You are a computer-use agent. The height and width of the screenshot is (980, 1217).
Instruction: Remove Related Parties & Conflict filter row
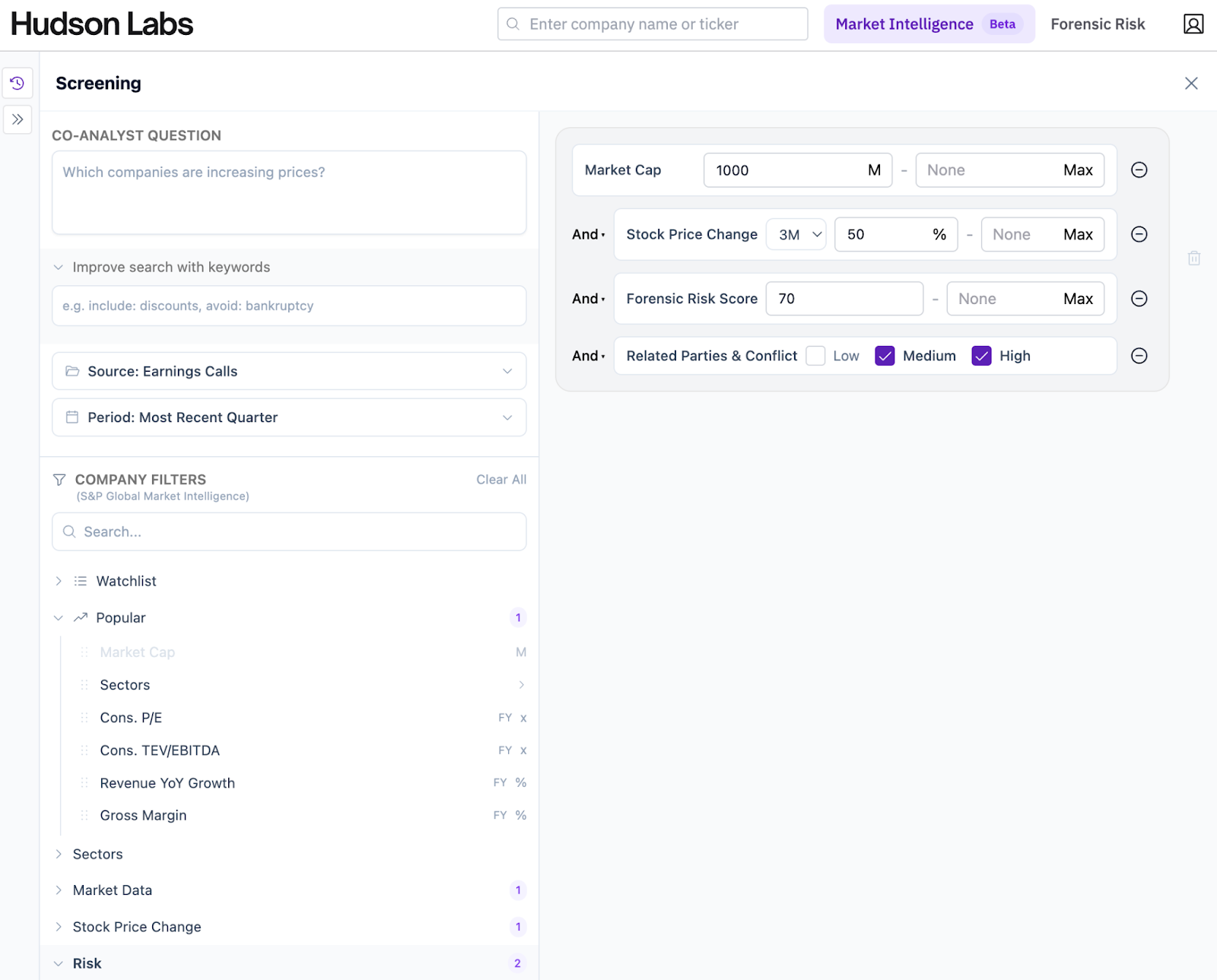point(1139,356)
